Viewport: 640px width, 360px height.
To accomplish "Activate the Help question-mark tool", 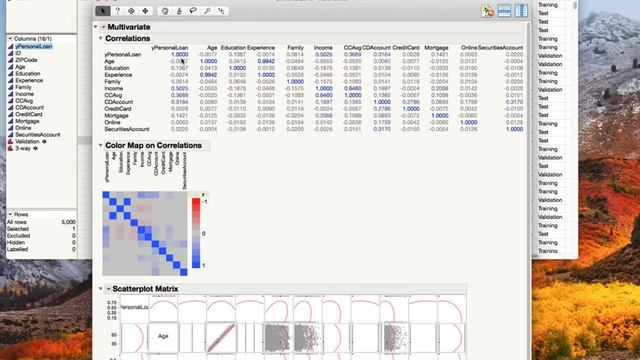I will [117, 11].
